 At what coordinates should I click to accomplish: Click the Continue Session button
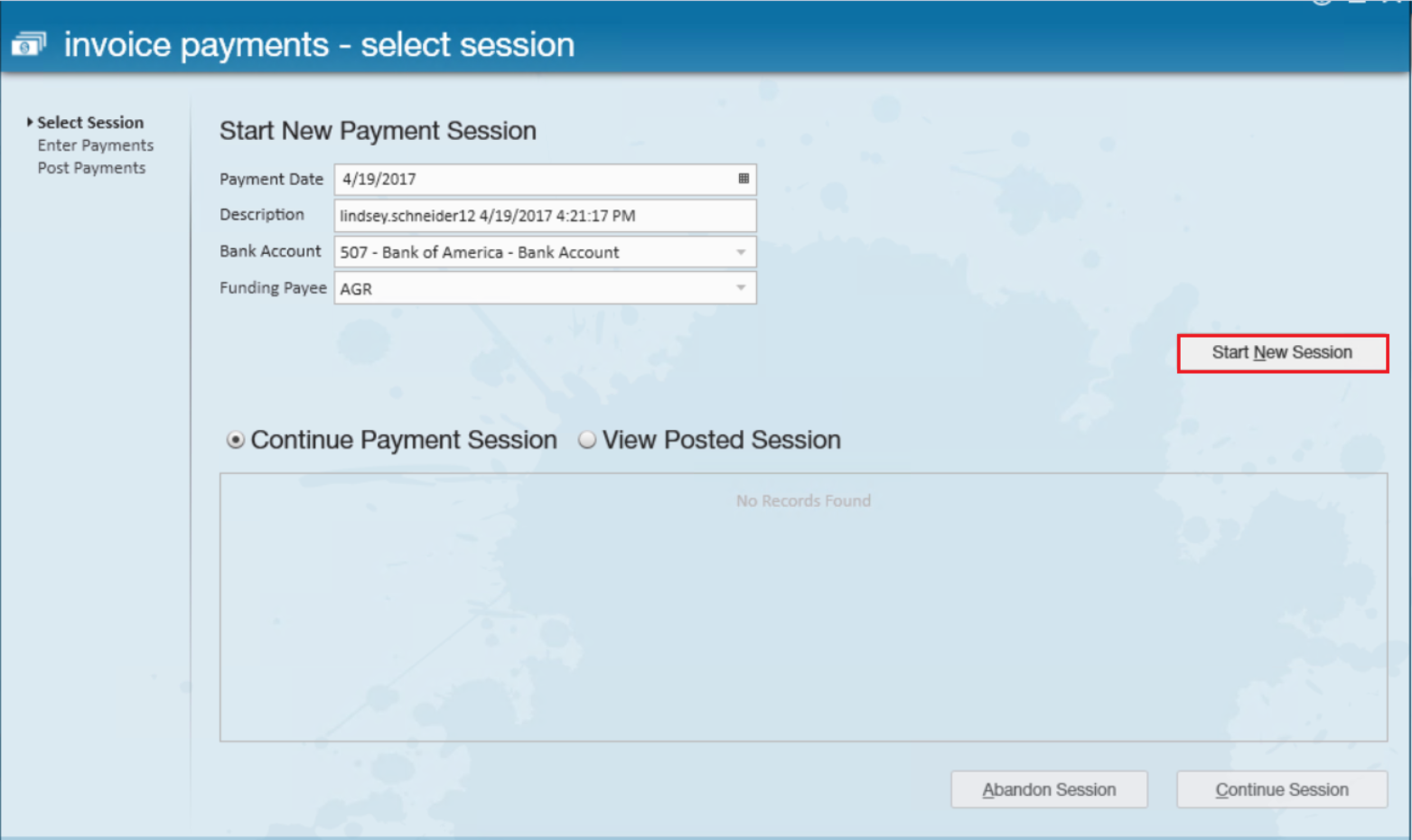click(x=1282, y=789)
